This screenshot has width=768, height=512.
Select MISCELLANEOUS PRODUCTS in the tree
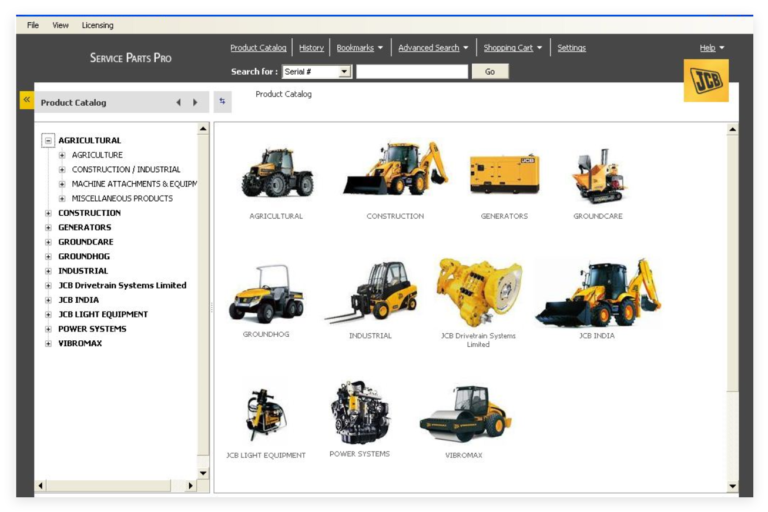122,198
